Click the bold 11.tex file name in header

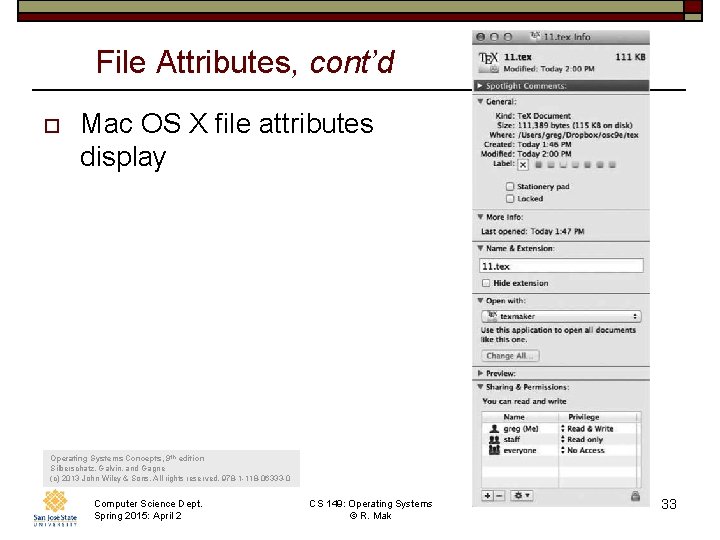coord(518,57)
